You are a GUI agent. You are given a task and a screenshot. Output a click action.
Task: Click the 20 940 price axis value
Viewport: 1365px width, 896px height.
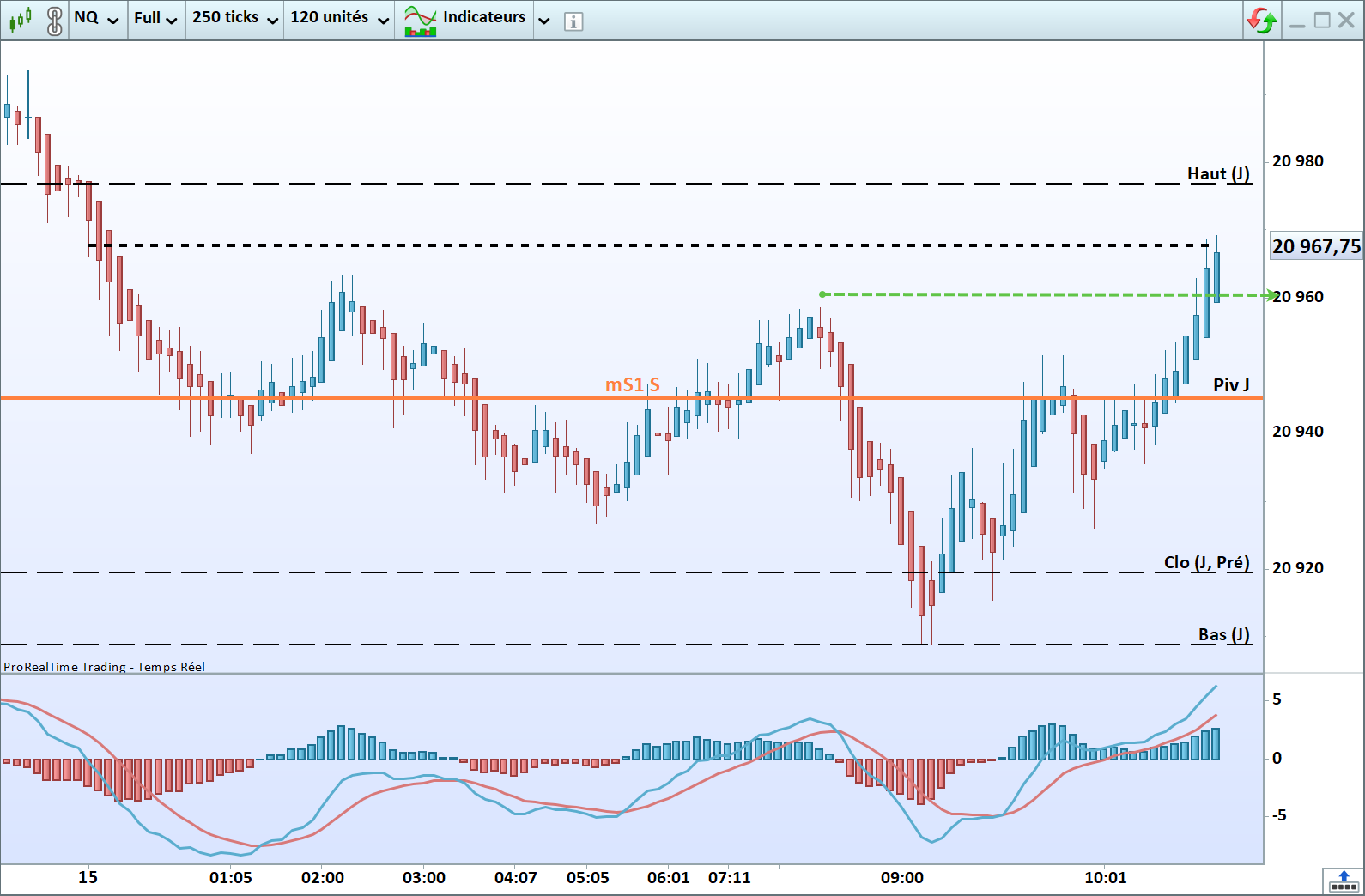[x=1297, y=432]
